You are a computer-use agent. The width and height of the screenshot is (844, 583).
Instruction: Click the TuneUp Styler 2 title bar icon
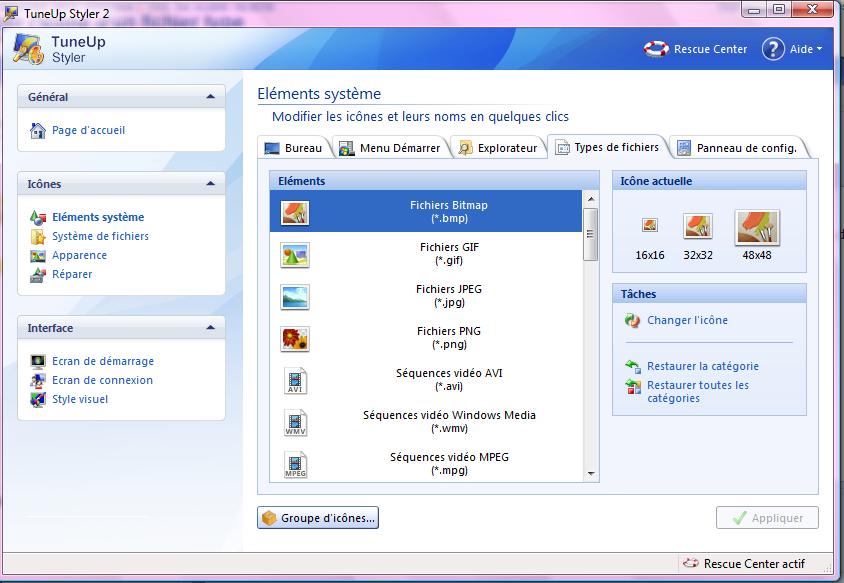[x=11, y=13]
